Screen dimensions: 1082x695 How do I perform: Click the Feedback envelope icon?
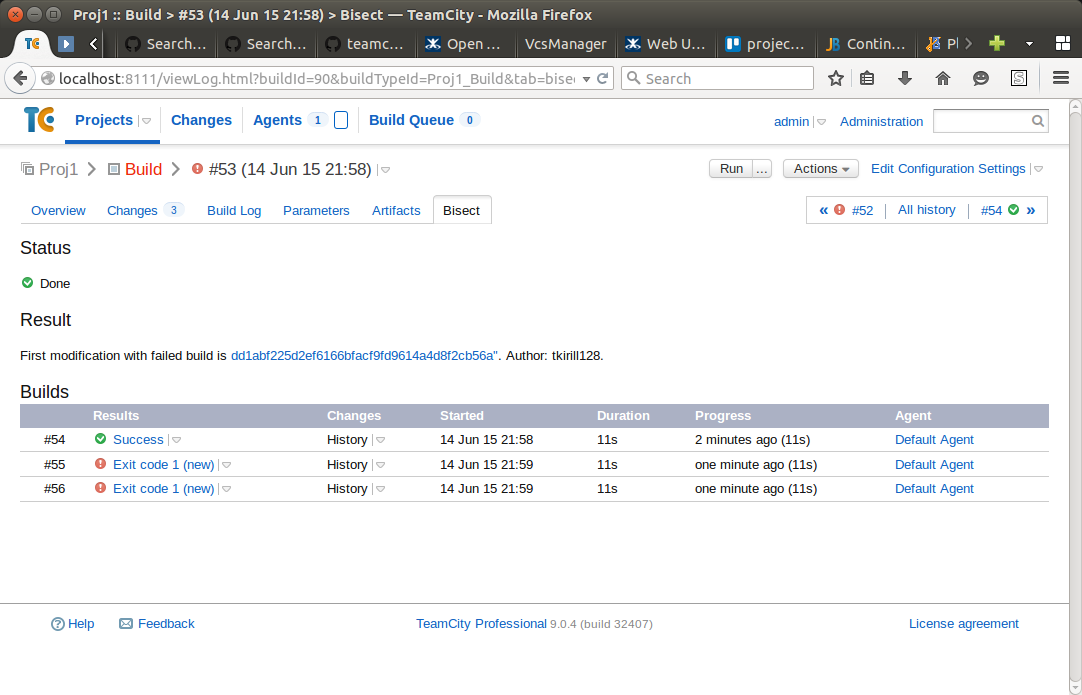[x=126, y=624]
